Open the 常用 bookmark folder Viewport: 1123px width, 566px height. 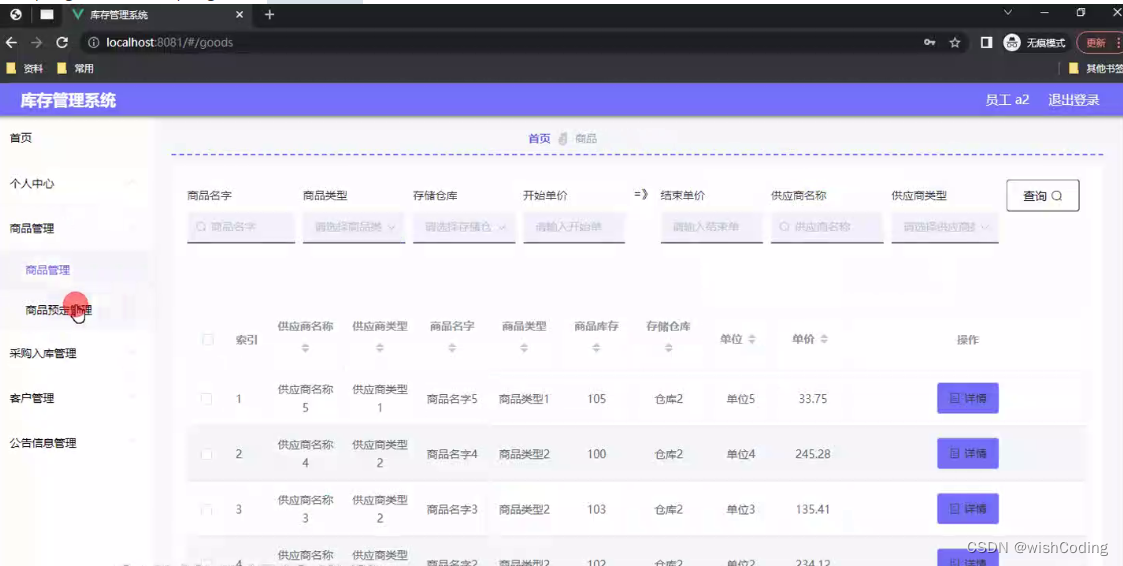click(x=75, y=68)
